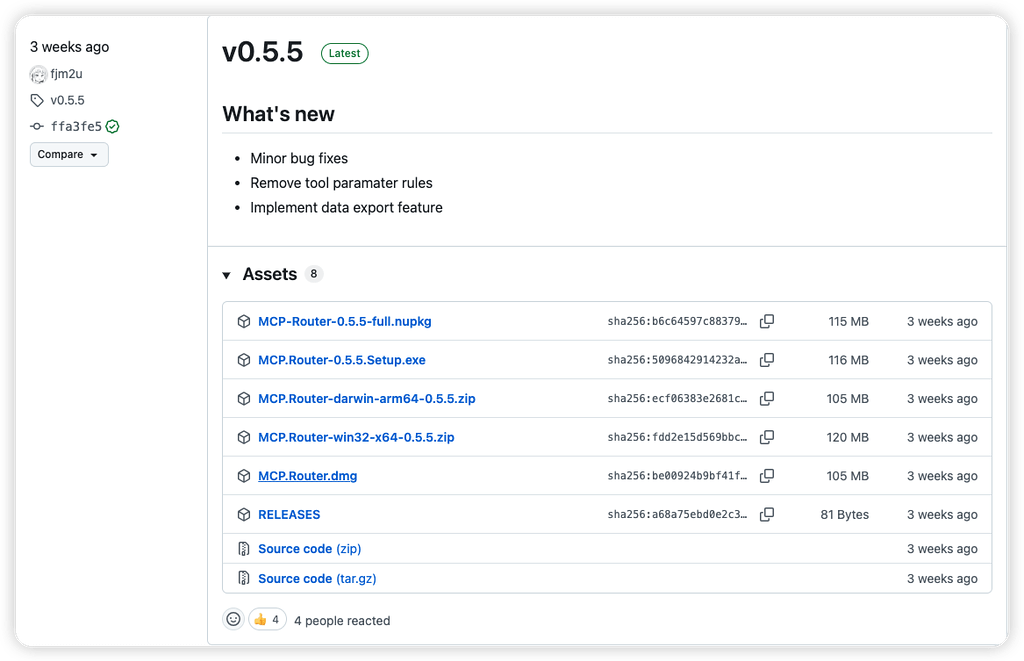Toggle the thumbs up reaction
This screenshot has height=661, width=1024.
268,619
